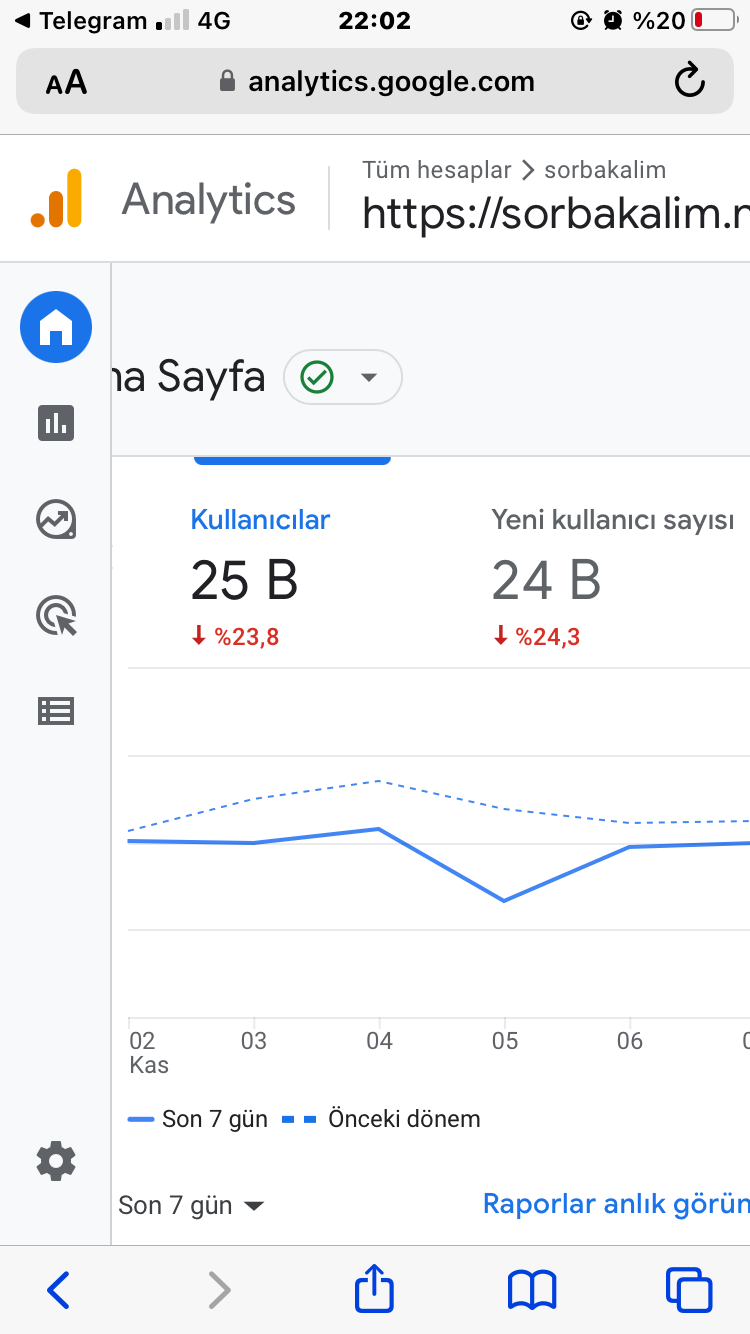750x1334 pixels.
Task: Open the Explore icon in sidebar
Action: coord(56,519)
